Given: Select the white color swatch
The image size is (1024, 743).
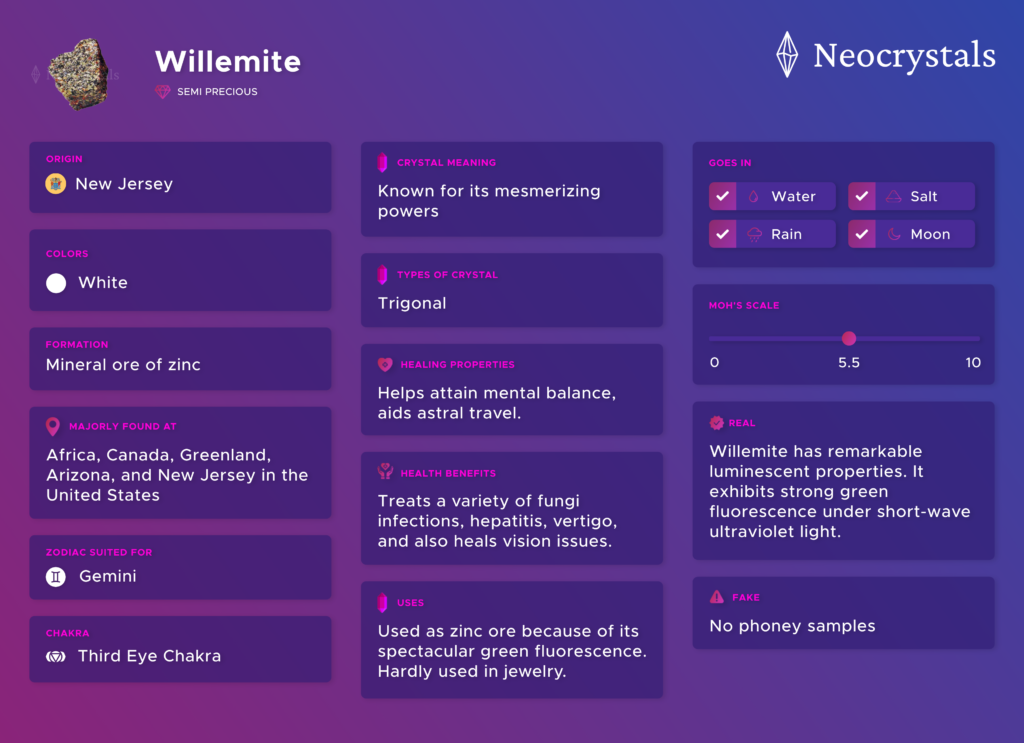Looking at the screenshot, I should coord(56,283).
